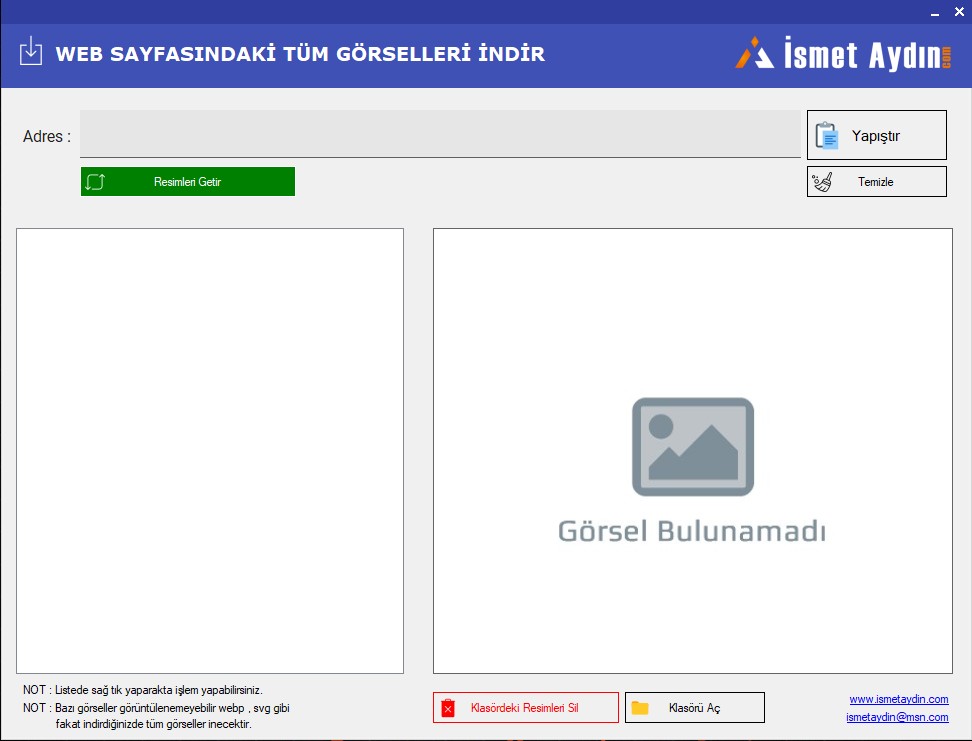972x741 pixels.
Task: Fetch images with the Resimleri Getir label
Action: [x=187, y=182]
